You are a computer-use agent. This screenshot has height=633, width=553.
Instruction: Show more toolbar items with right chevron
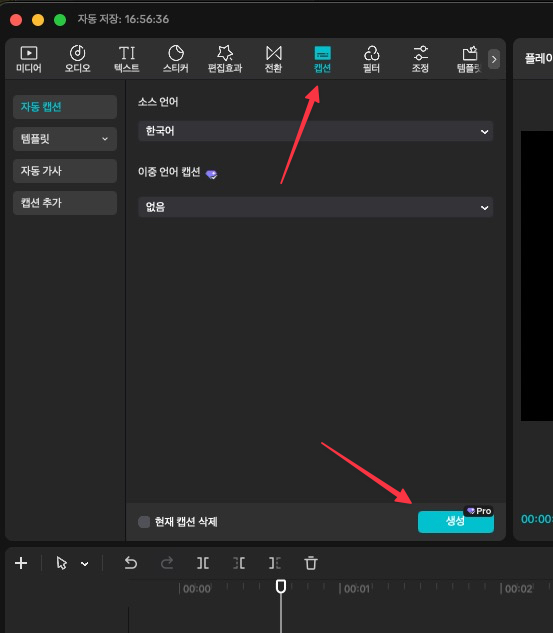(x=494, y=59)
